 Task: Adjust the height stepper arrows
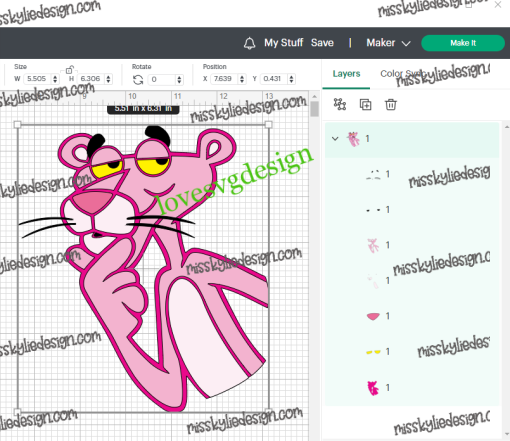(108, 79)
